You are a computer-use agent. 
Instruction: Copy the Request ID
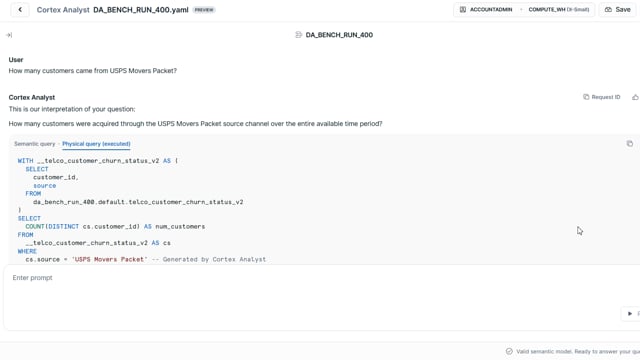pyautogui.click(x=602, y=97)
